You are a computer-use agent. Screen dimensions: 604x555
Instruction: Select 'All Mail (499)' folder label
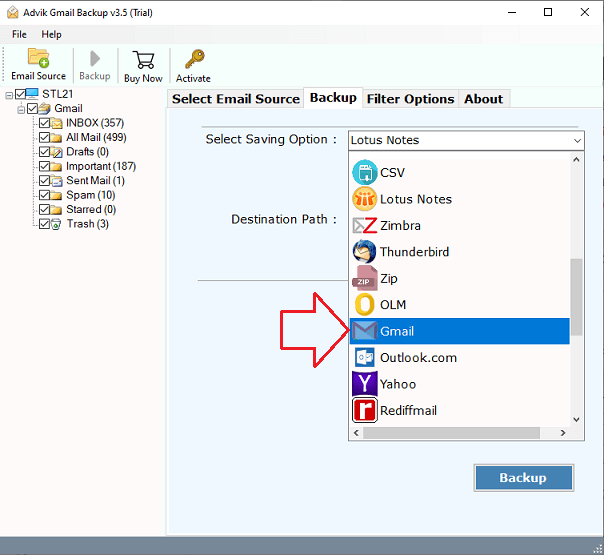(96, 137)
